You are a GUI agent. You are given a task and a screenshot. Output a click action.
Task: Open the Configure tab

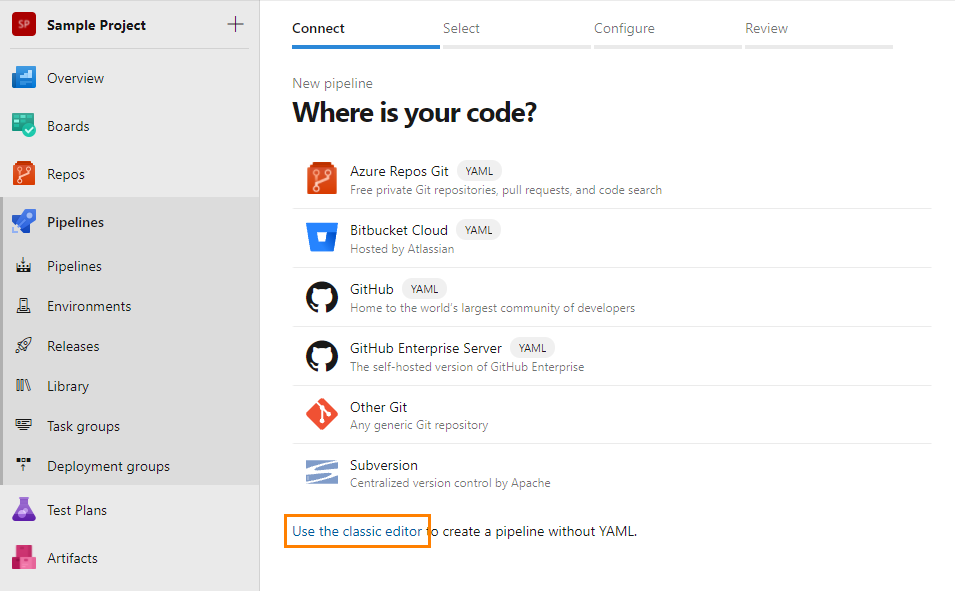(624, 29)
